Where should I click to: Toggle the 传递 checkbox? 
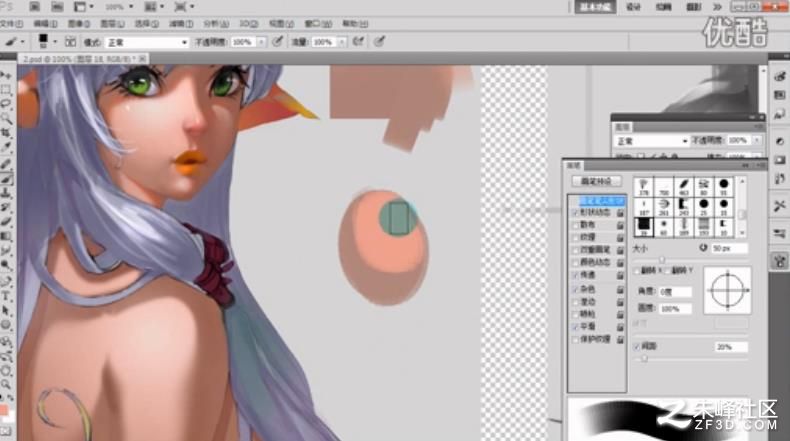tap(575, 275)
